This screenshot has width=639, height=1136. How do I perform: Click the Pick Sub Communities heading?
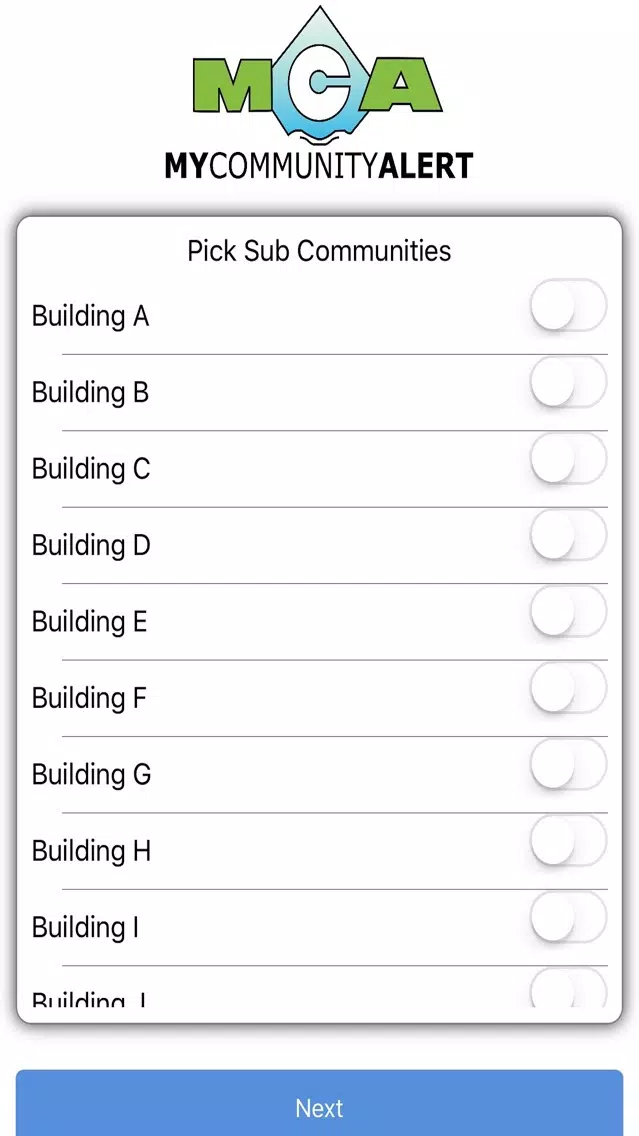click(x=320, y=251)
